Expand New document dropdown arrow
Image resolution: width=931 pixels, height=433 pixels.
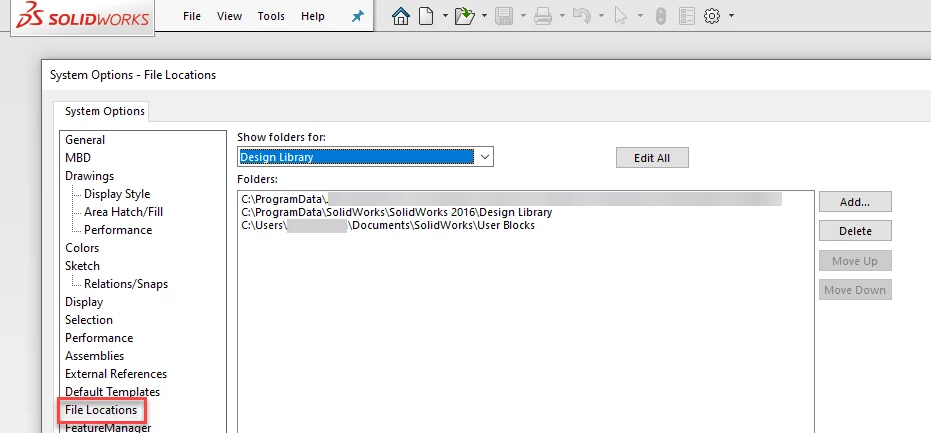(x=445, y=16)
